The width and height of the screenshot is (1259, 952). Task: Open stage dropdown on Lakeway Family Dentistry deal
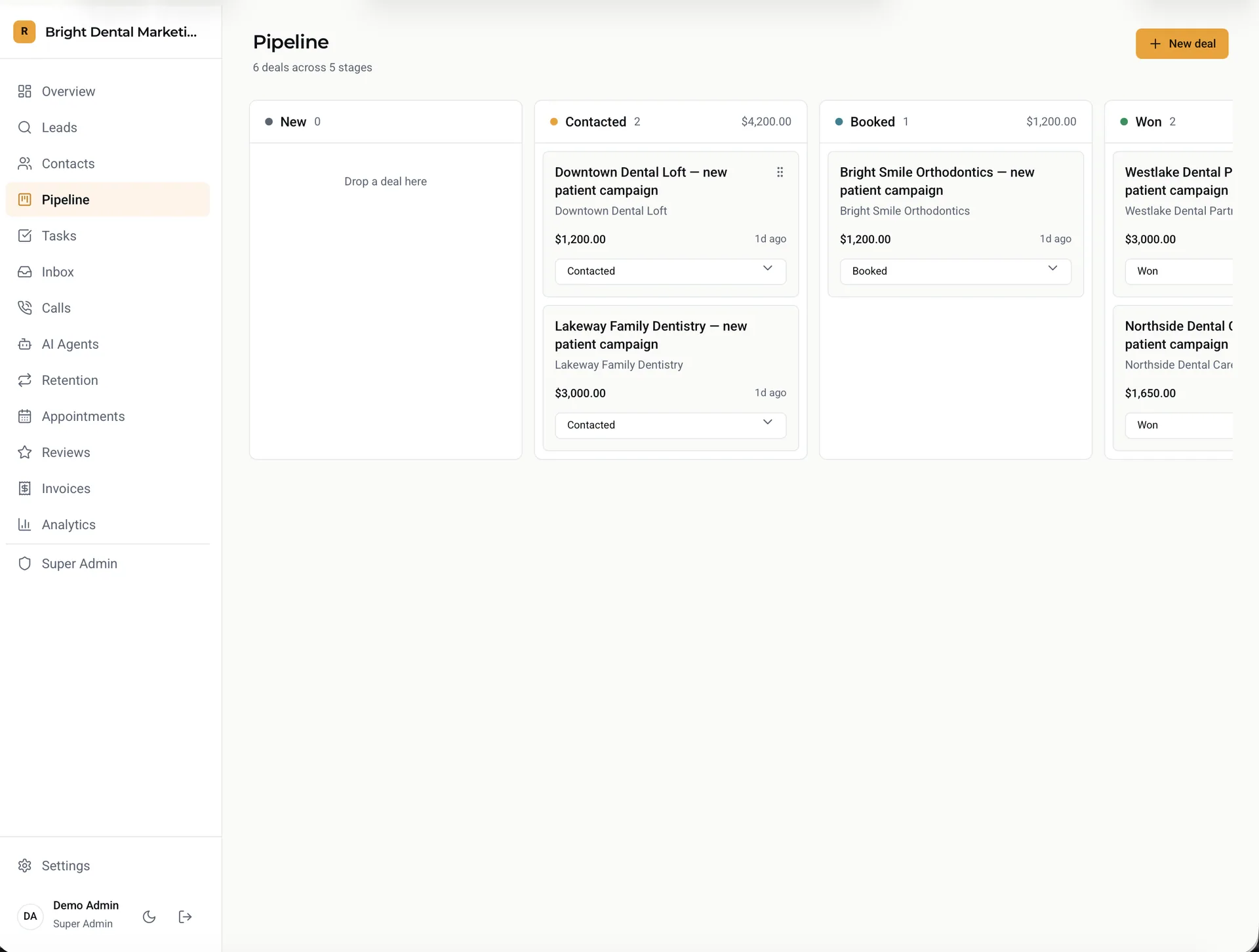click(670, 425)
